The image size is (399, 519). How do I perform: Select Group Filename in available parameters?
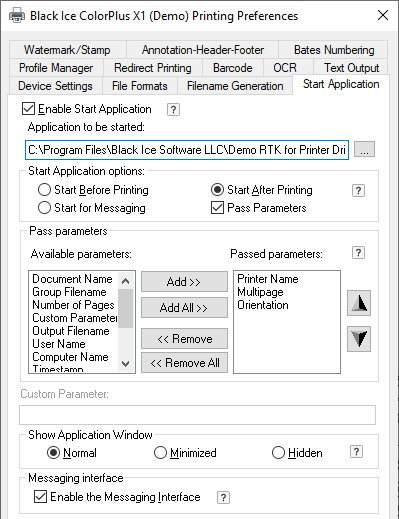pos(69,292)
